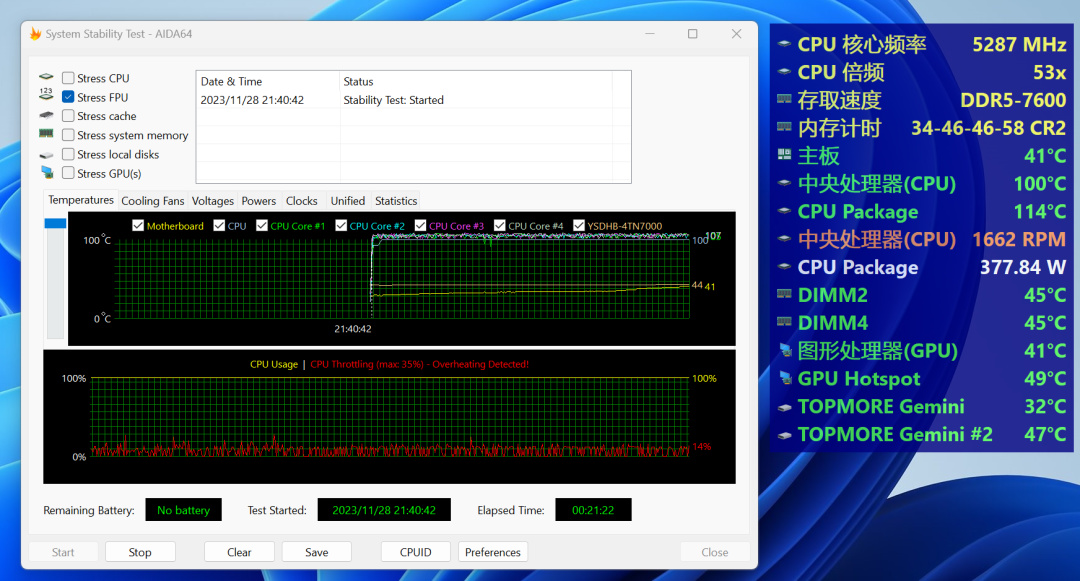Open the Voltages tab
The height and width of the screenshot is (581, 1080).
(213, 201)
